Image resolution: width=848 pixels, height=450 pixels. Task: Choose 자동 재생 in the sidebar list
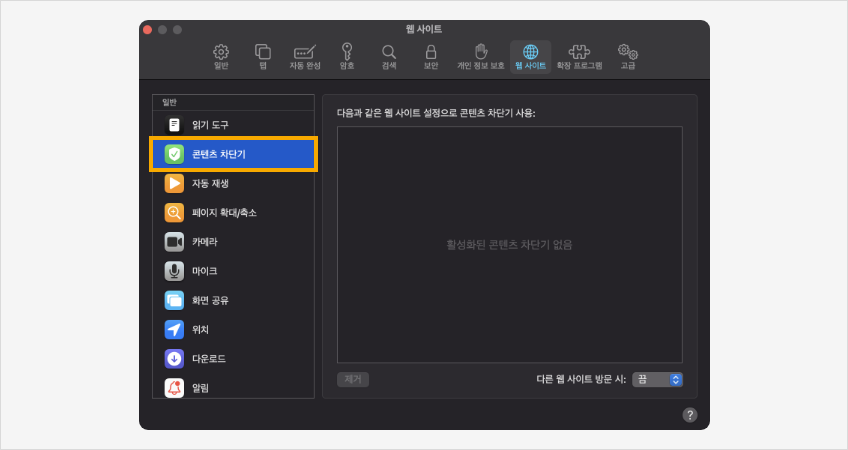point(232,183)
